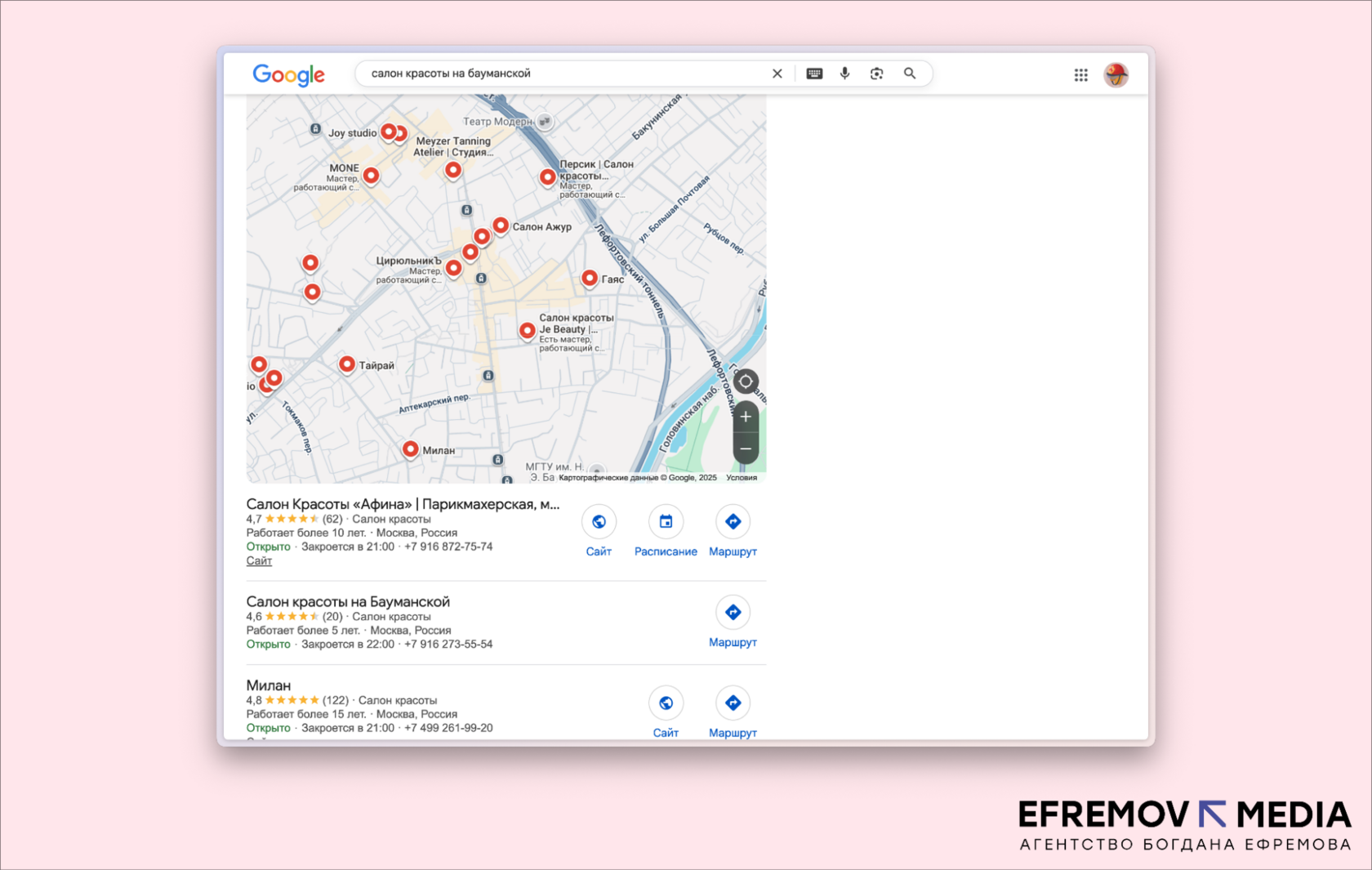1372x870 pixels.
Task: Start voice search with the microphone
Action: point(845,74)
